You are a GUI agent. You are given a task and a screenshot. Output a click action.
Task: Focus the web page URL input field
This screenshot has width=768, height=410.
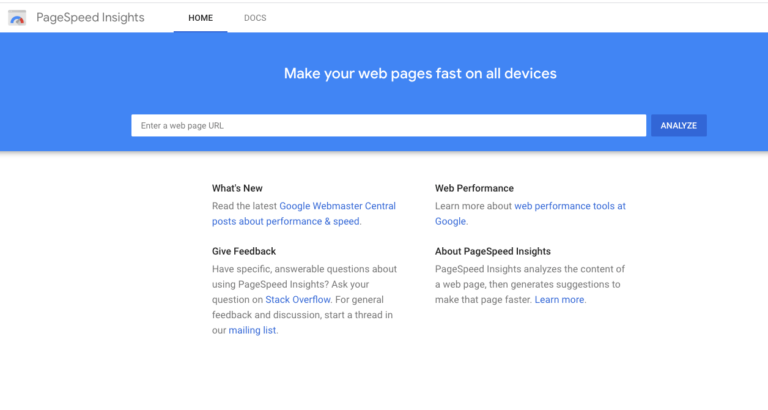click(388, 125)
